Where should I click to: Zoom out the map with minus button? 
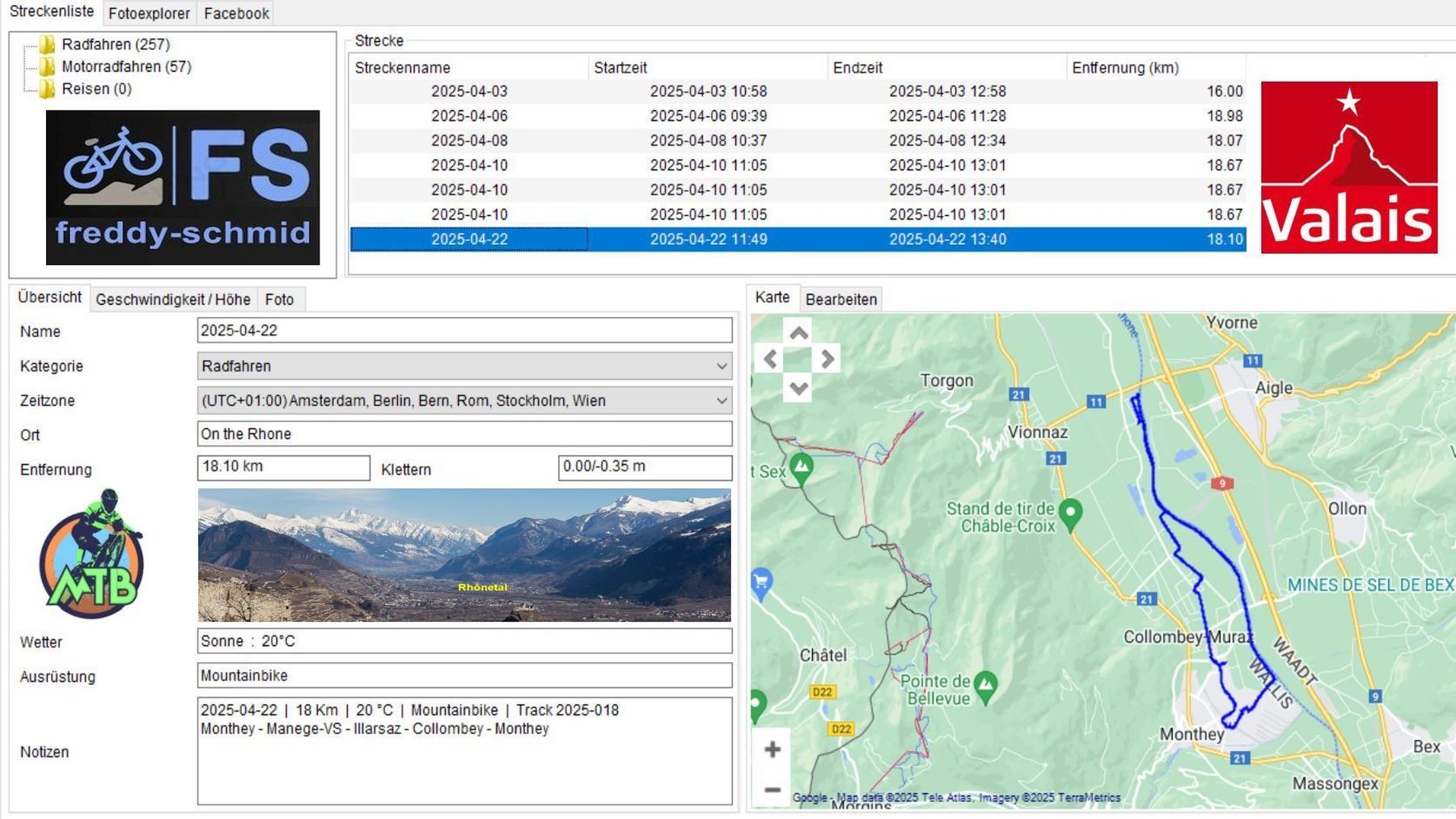[x=772, y=789]
